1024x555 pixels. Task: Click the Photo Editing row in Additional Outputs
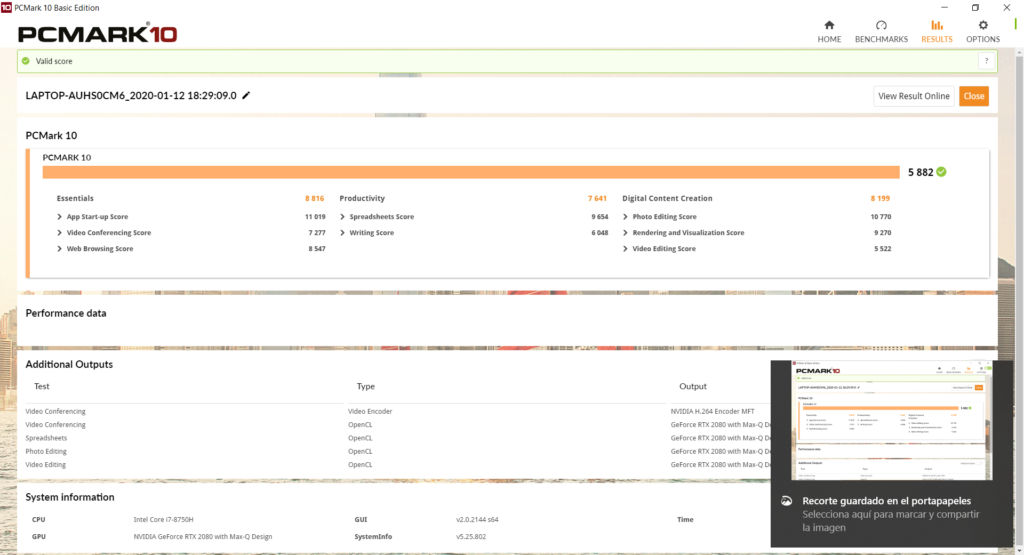tap(46, 451)
